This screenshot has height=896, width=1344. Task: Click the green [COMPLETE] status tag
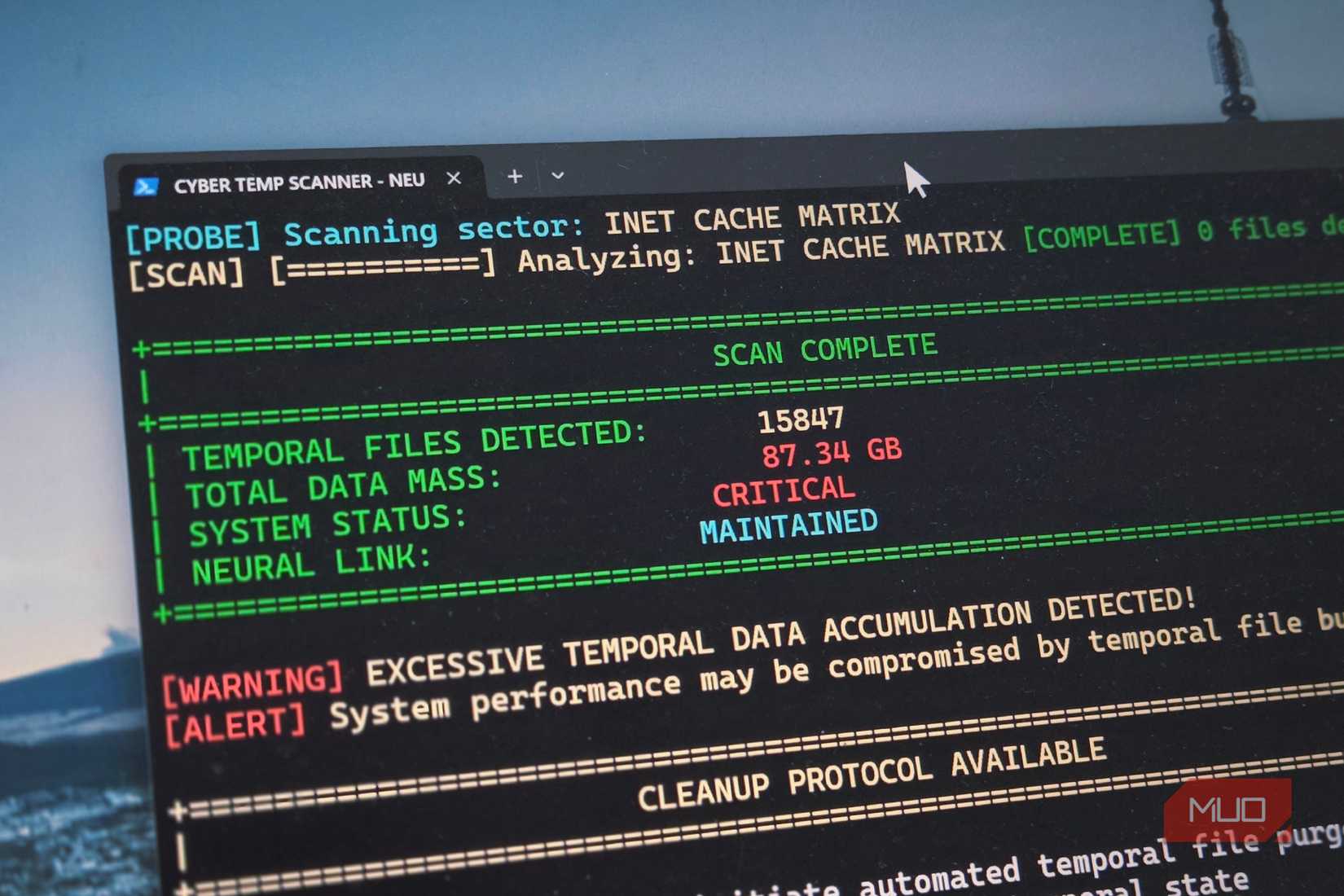(1101, 235)
